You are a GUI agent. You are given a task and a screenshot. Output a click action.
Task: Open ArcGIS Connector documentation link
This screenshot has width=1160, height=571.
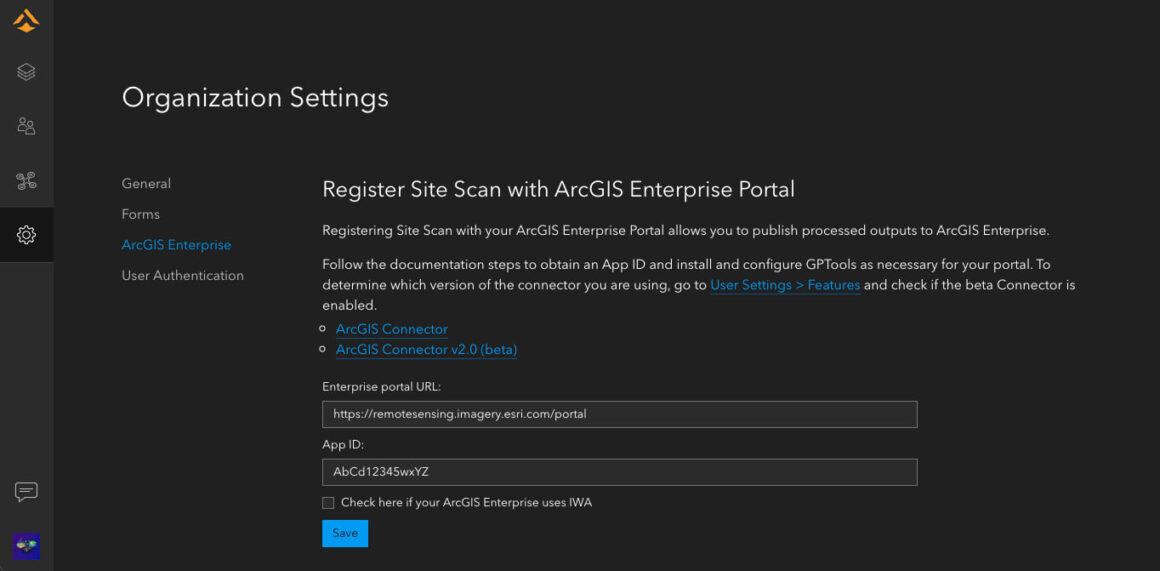(x=391, y=329)
